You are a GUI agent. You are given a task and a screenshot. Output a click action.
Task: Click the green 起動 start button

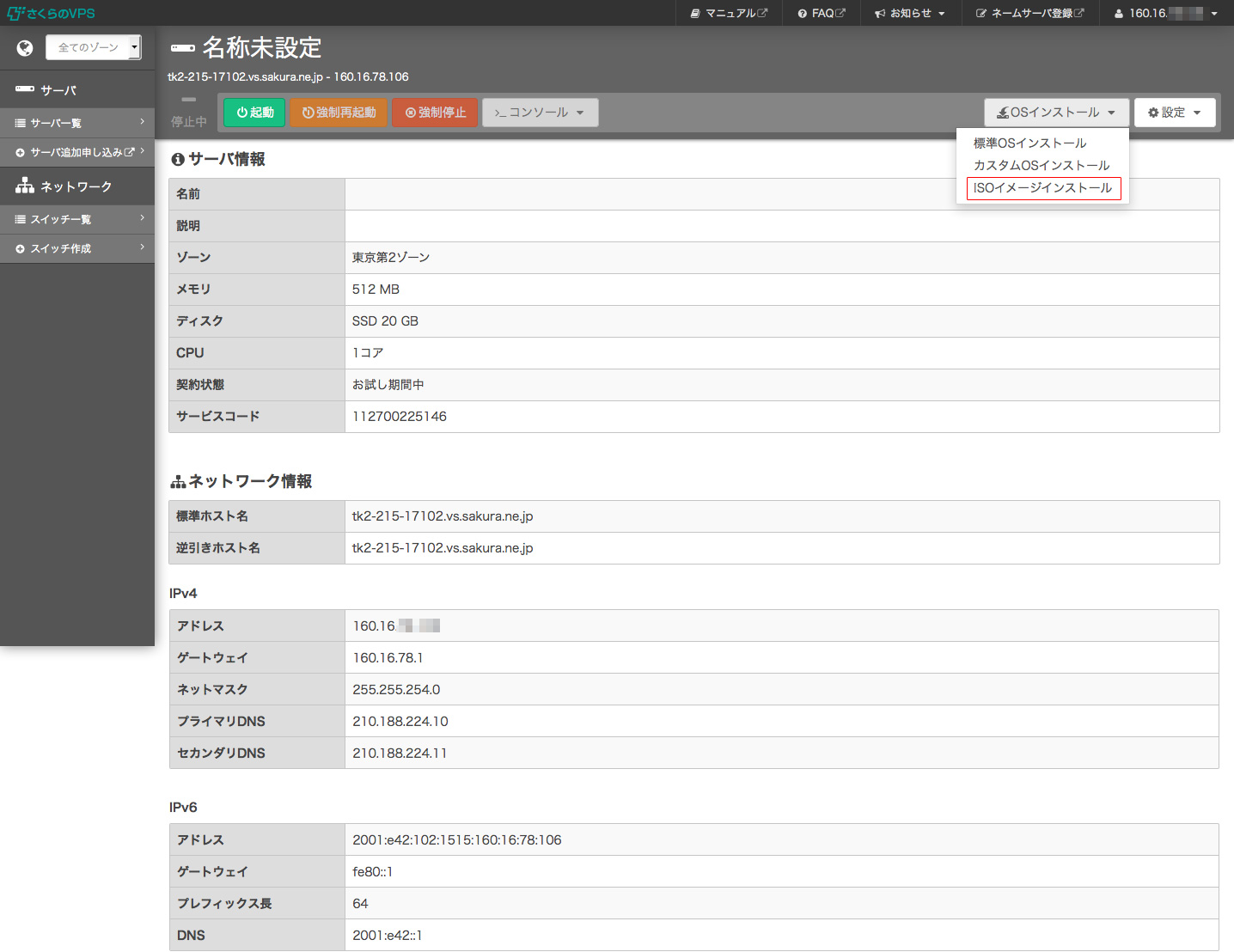click(254, 113)
